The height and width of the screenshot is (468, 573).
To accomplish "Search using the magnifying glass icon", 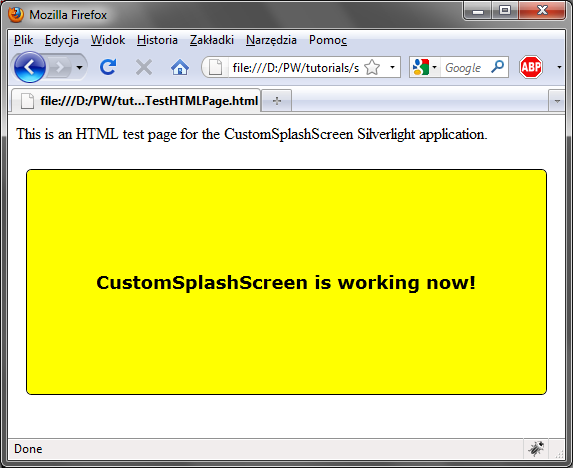I will [498, 67].
